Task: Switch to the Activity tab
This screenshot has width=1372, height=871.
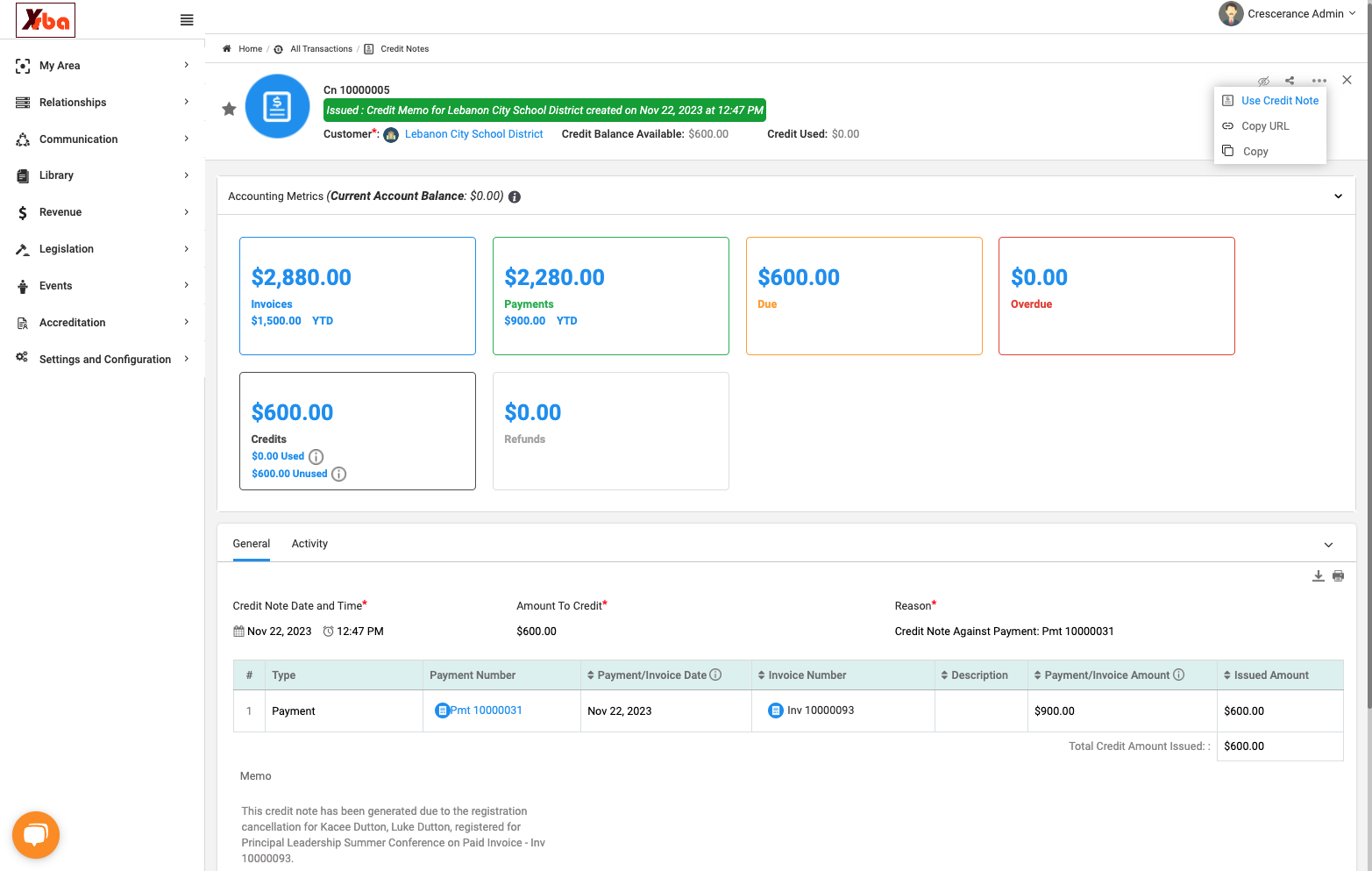Action: coord(309,544)
